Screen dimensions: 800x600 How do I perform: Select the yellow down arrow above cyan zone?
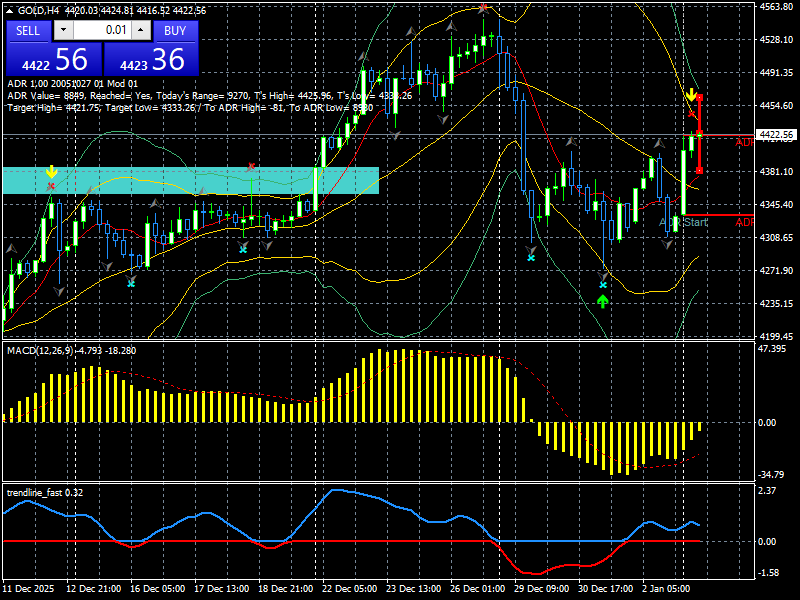click(51, 172)
